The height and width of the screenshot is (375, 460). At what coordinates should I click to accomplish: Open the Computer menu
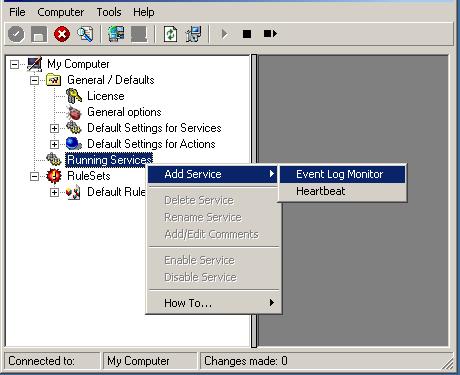coord(61,12)
